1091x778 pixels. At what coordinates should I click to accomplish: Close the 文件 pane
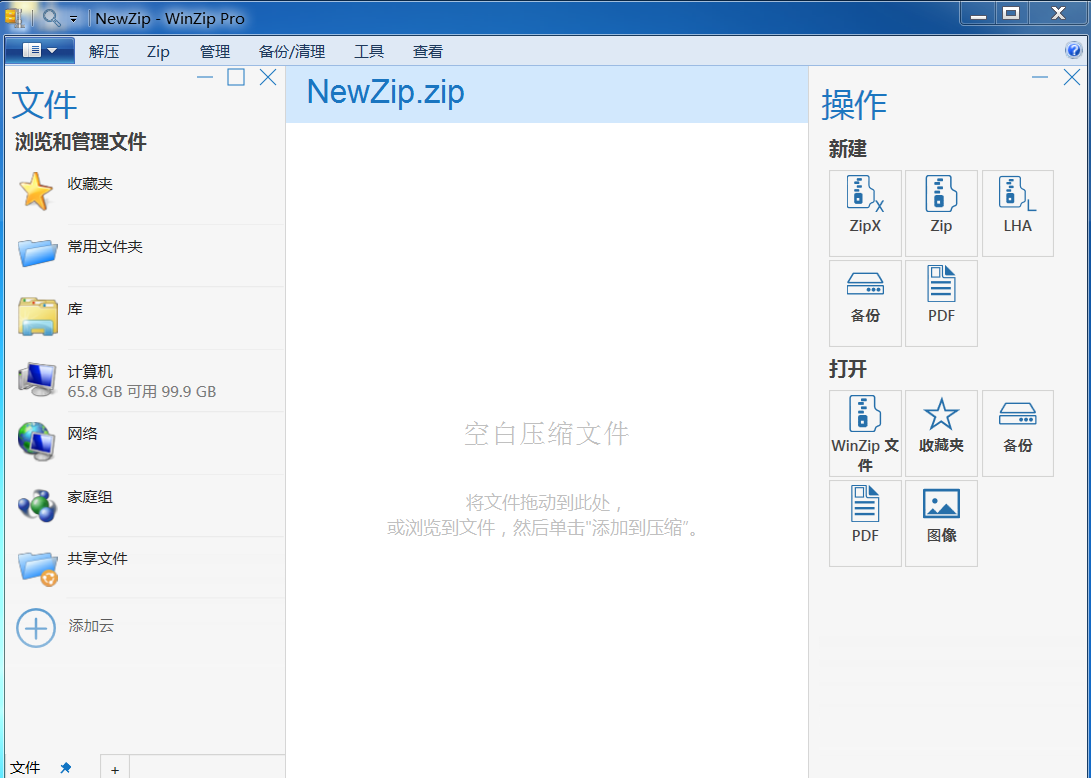click(x=268, y=77)
